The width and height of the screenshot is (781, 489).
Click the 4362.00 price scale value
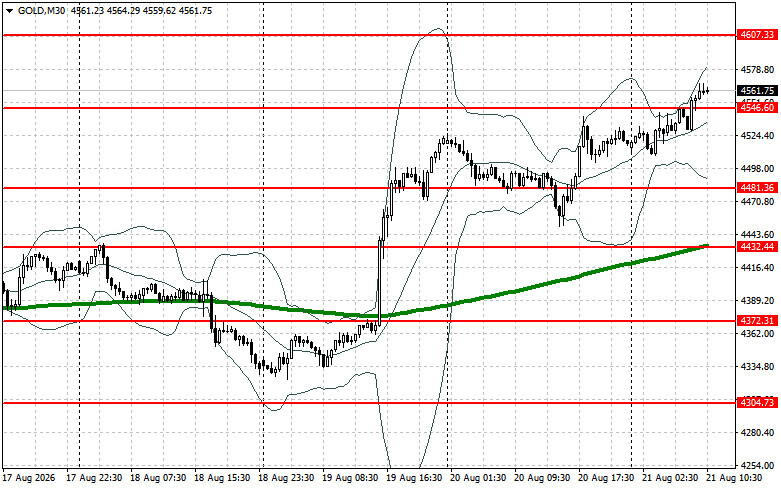(757, 334)
